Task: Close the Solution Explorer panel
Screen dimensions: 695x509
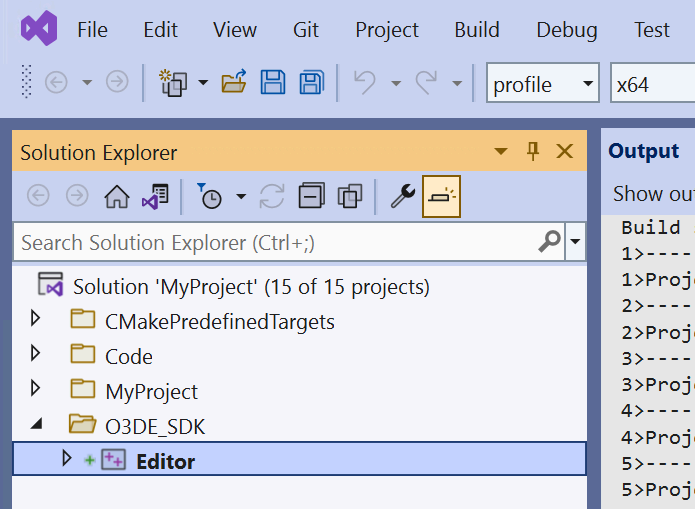Action: [564, 152]
